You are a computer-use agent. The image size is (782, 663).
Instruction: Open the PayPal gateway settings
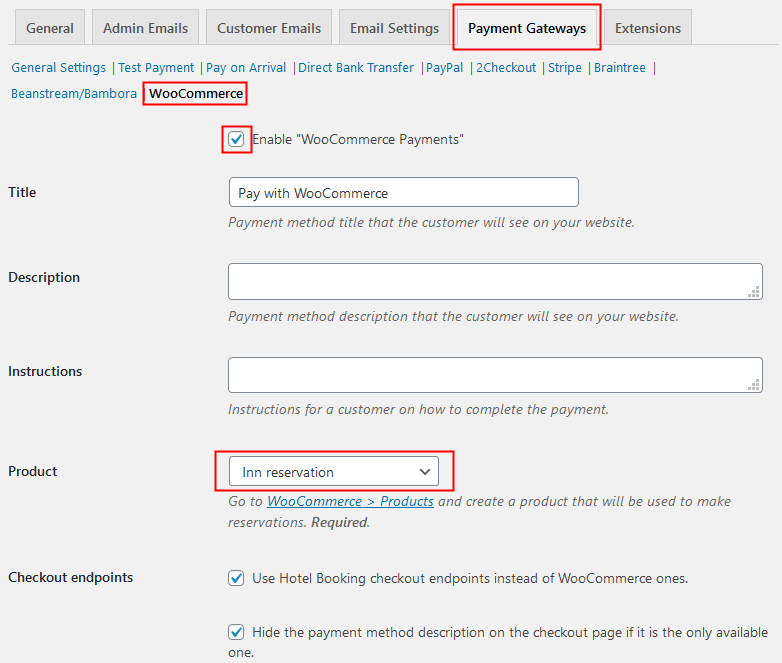coord(445,68)
